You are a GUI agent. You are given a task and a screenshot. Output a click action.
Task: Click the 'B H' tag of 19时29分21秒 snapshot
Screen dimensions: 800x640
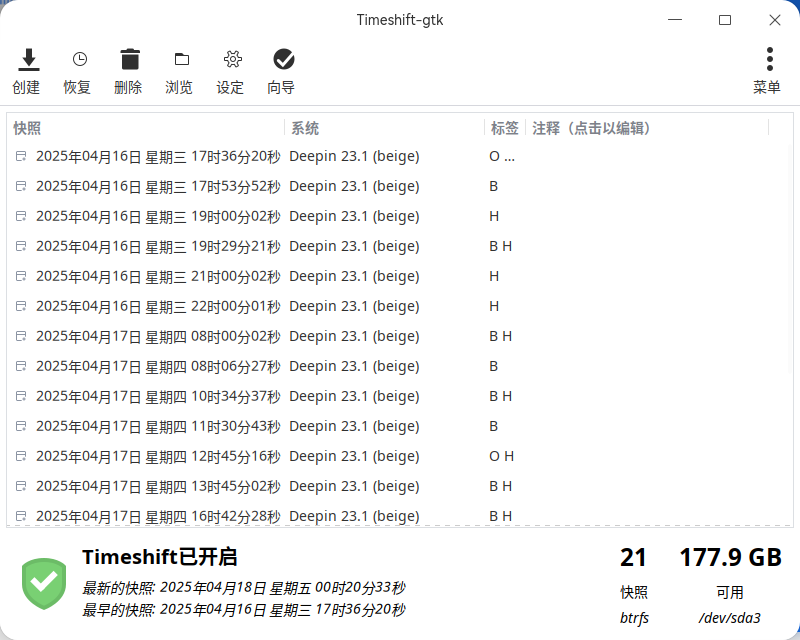501,246
